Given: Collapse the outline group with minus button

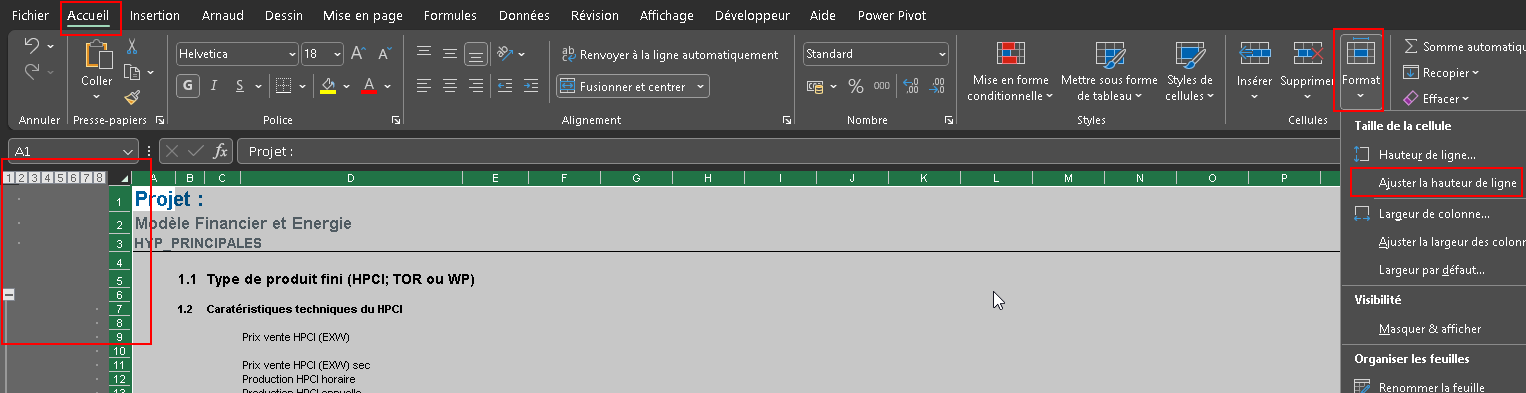Looking at the screenshot, I should click(x=9, y=295).
